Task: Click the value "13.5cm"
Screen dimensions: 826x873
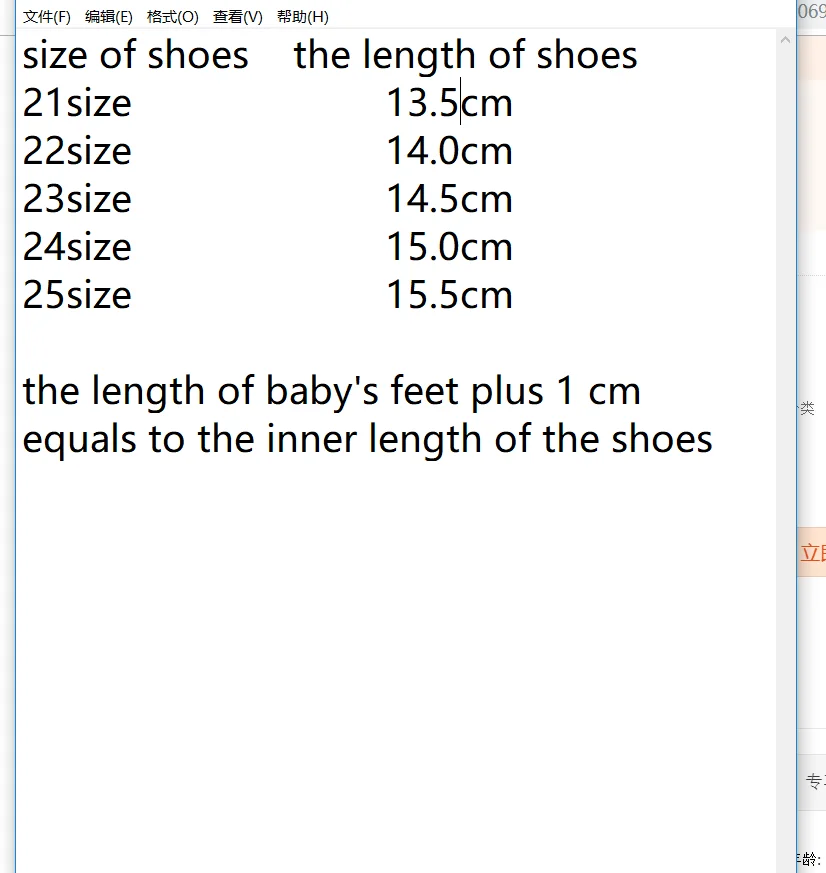Action: (x=449, y=103)
